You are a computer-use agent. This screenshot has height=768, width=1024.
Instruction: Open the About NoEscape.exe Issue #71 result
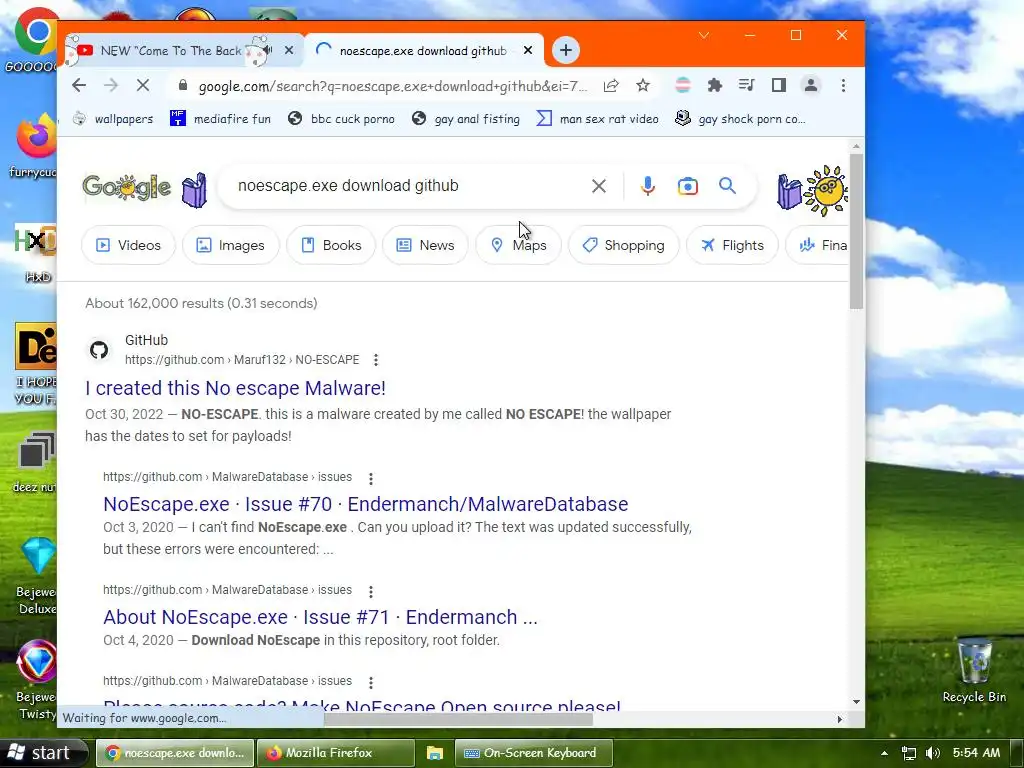click(x=320, y=617)
